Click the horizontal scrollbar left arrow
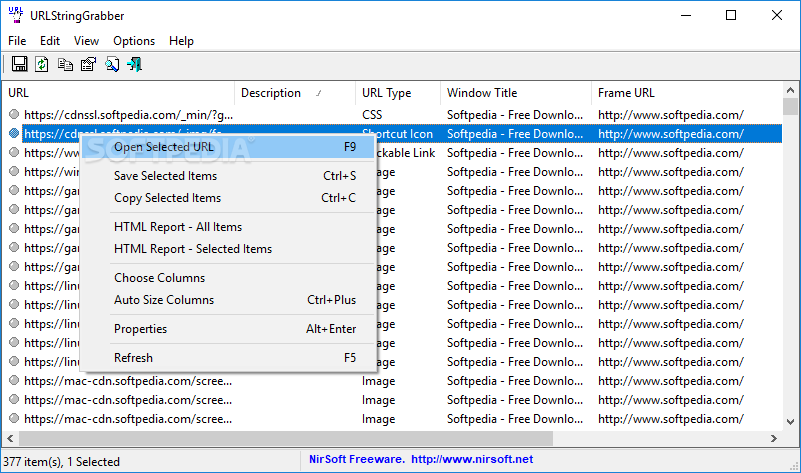 click(x=10, y=438)
